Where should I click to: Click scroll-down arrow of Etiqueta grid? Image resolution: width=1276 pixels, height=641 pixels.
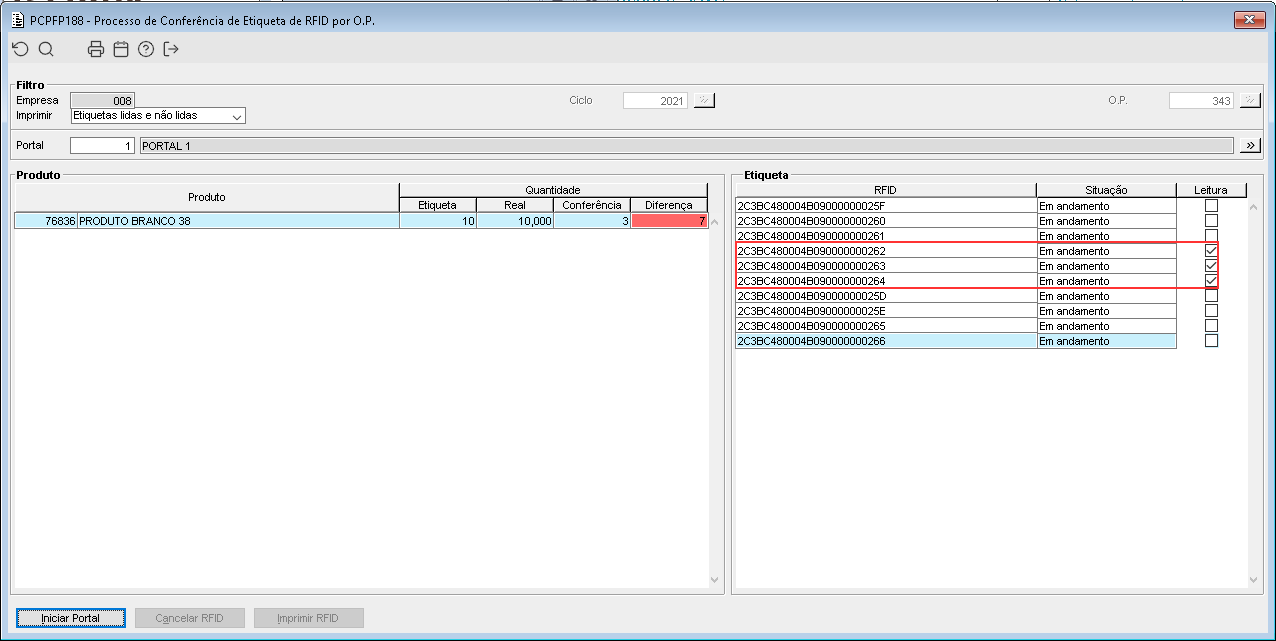(x=1254, y=579)
